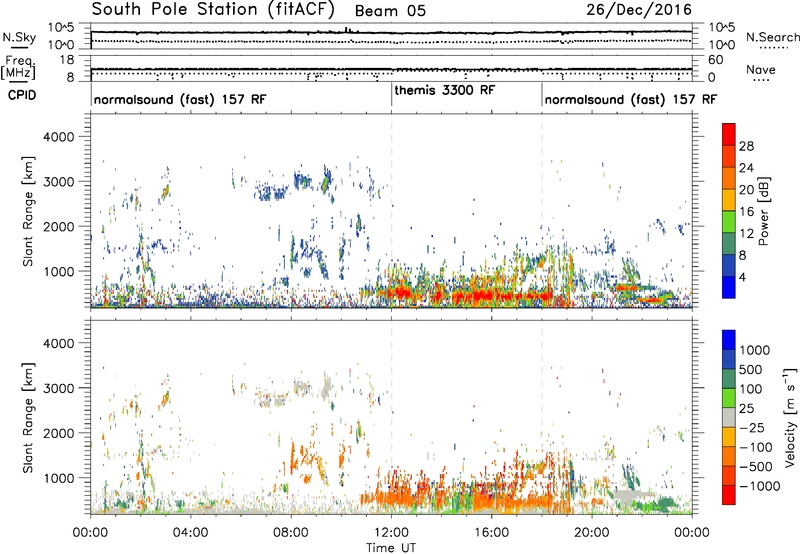
Task: Click the '1000' tick on the Velocity colorbar
Action: [755, 350]
